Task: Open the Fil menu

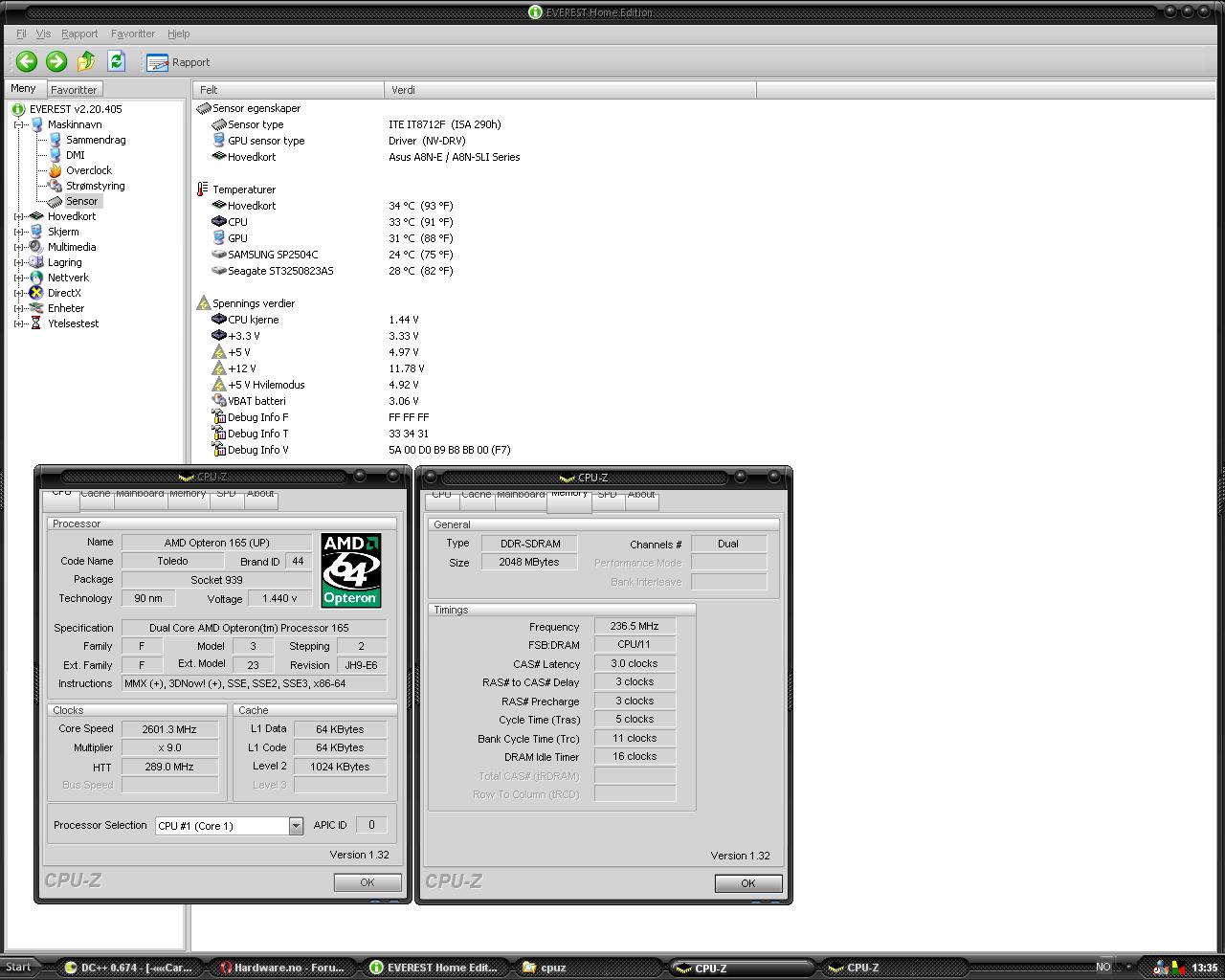Action: coord(21,33)
